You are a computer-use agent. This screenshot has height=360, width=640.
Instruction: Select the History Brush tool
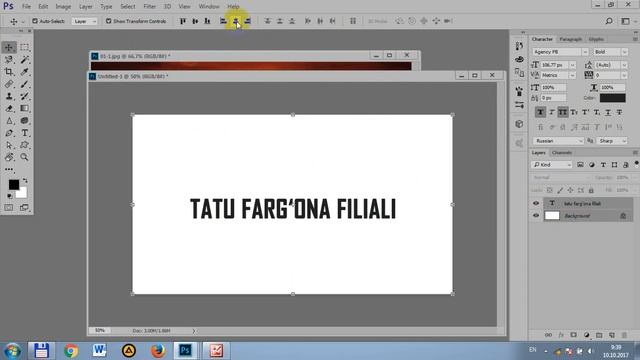[x=24, y=96]
